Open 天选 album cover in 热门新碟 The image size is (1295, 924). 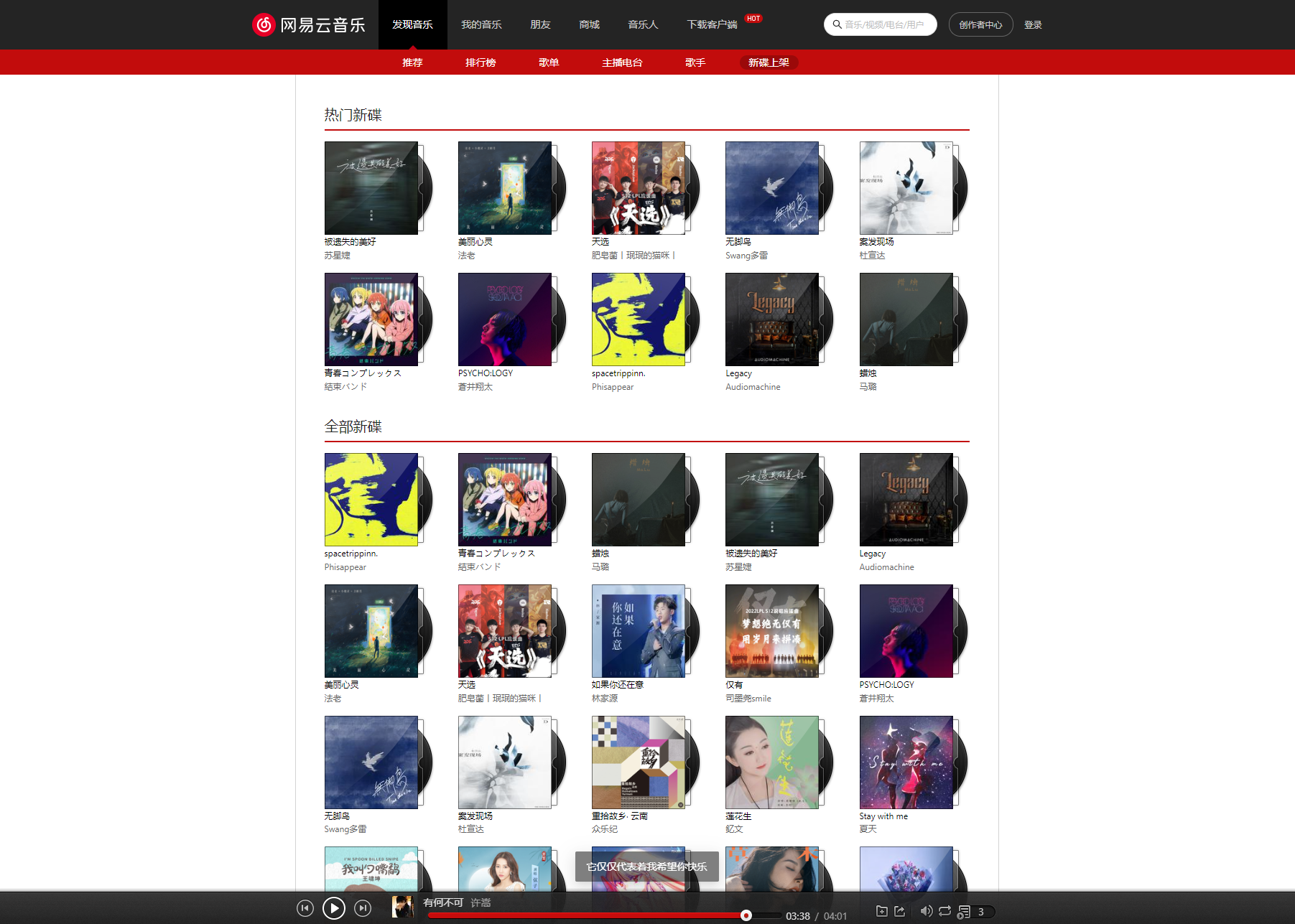tap(638, 188)
